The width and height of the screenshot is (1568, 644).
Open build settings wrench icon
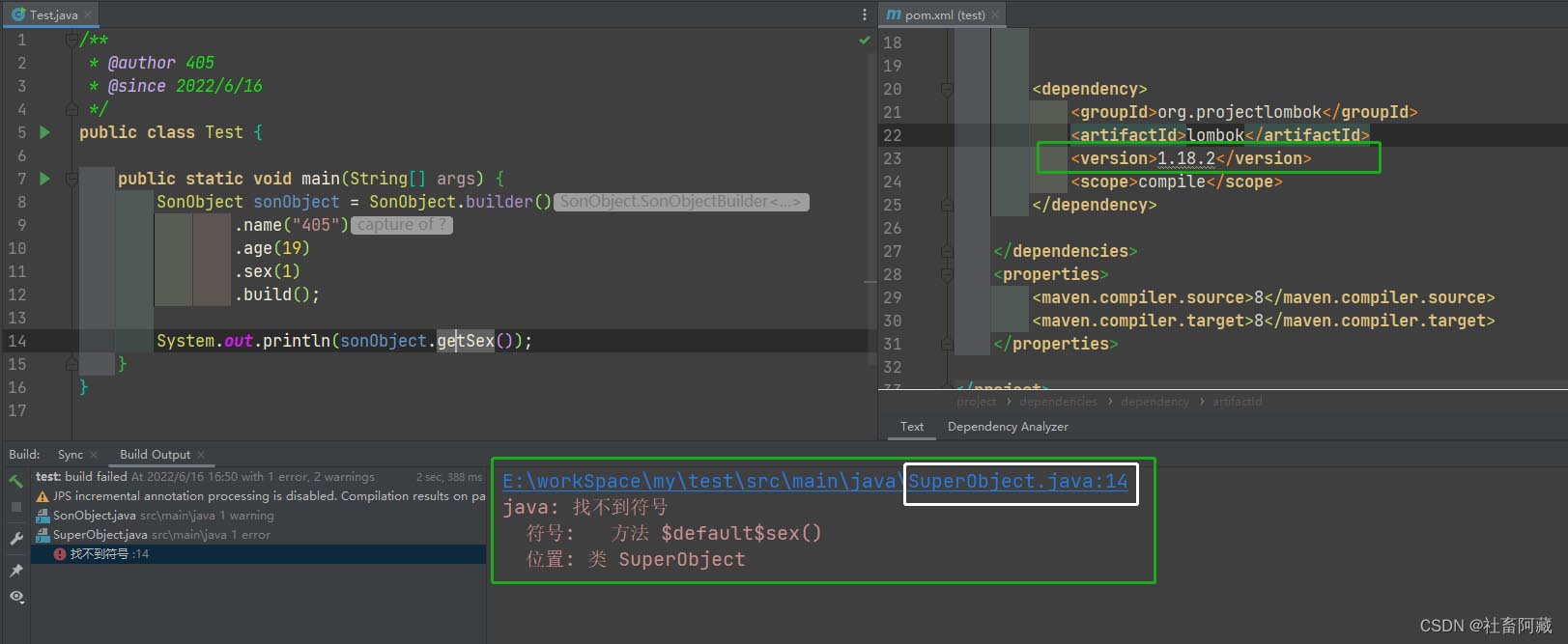coord(15,539)
